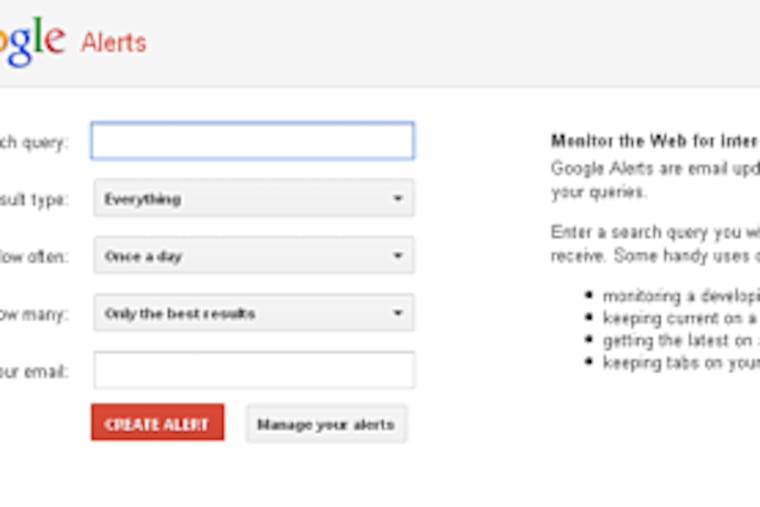Expand the Once a day frequency dropdown
Image resolution: width=760 pixels, height=507 pixels.
[x=253, y=256]
